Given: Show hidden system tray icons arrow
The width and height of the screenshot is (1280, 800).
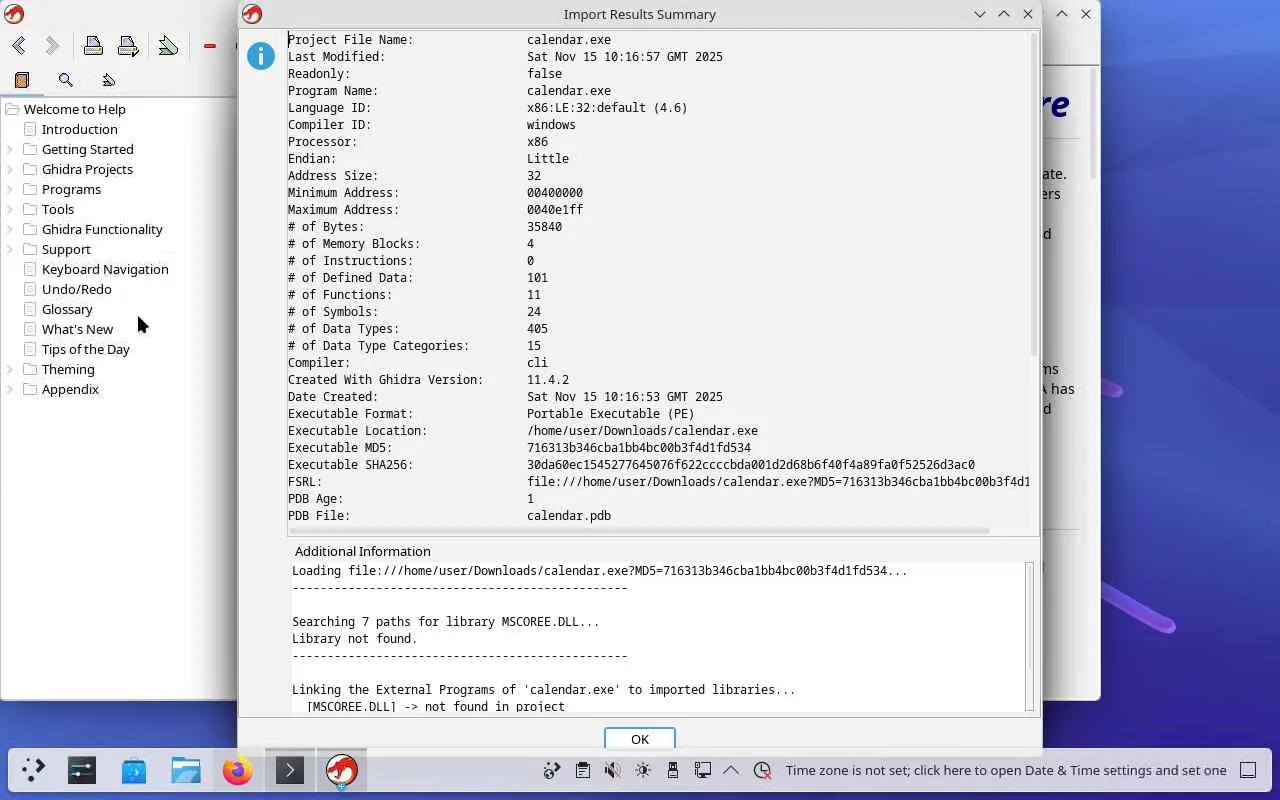Looking at the screenshot, I should tap(731, 770).
